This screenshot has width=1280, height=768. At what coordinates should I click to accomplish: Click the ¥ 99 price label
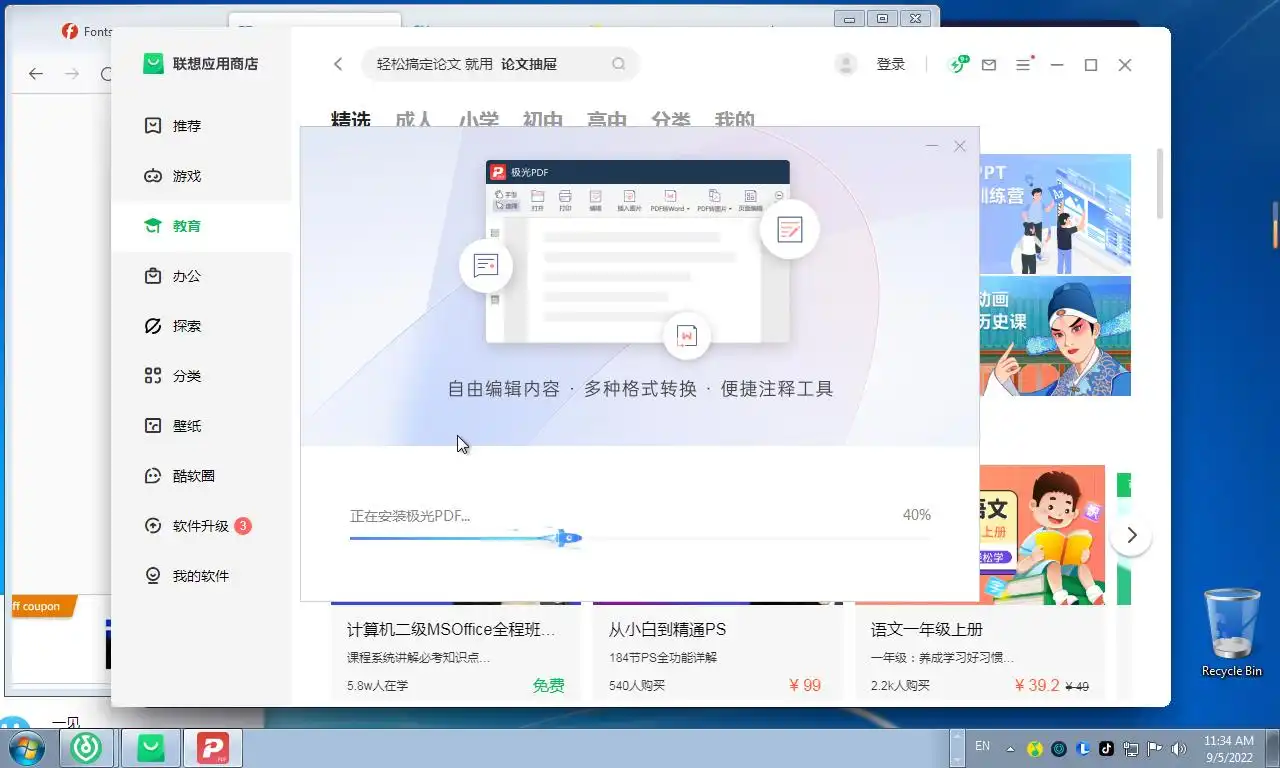(x=805, y=686)
